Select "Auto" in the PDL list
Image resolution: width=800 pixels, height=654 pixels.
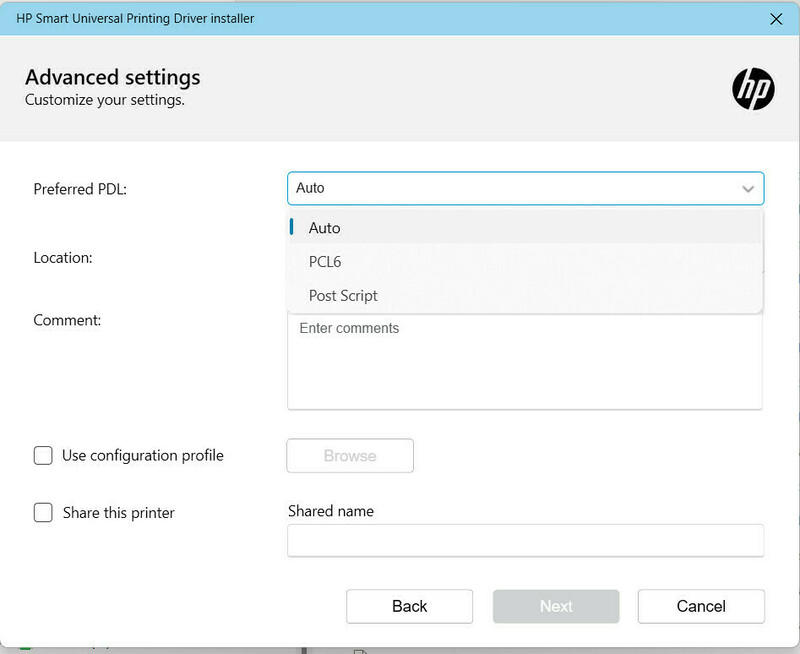(325, 228)
